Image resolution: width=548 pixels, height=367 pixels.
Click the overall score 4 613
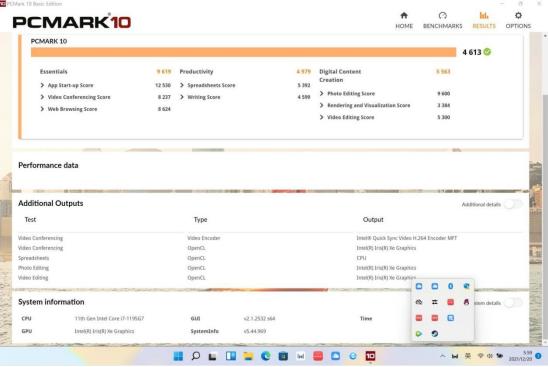(472, 52)
